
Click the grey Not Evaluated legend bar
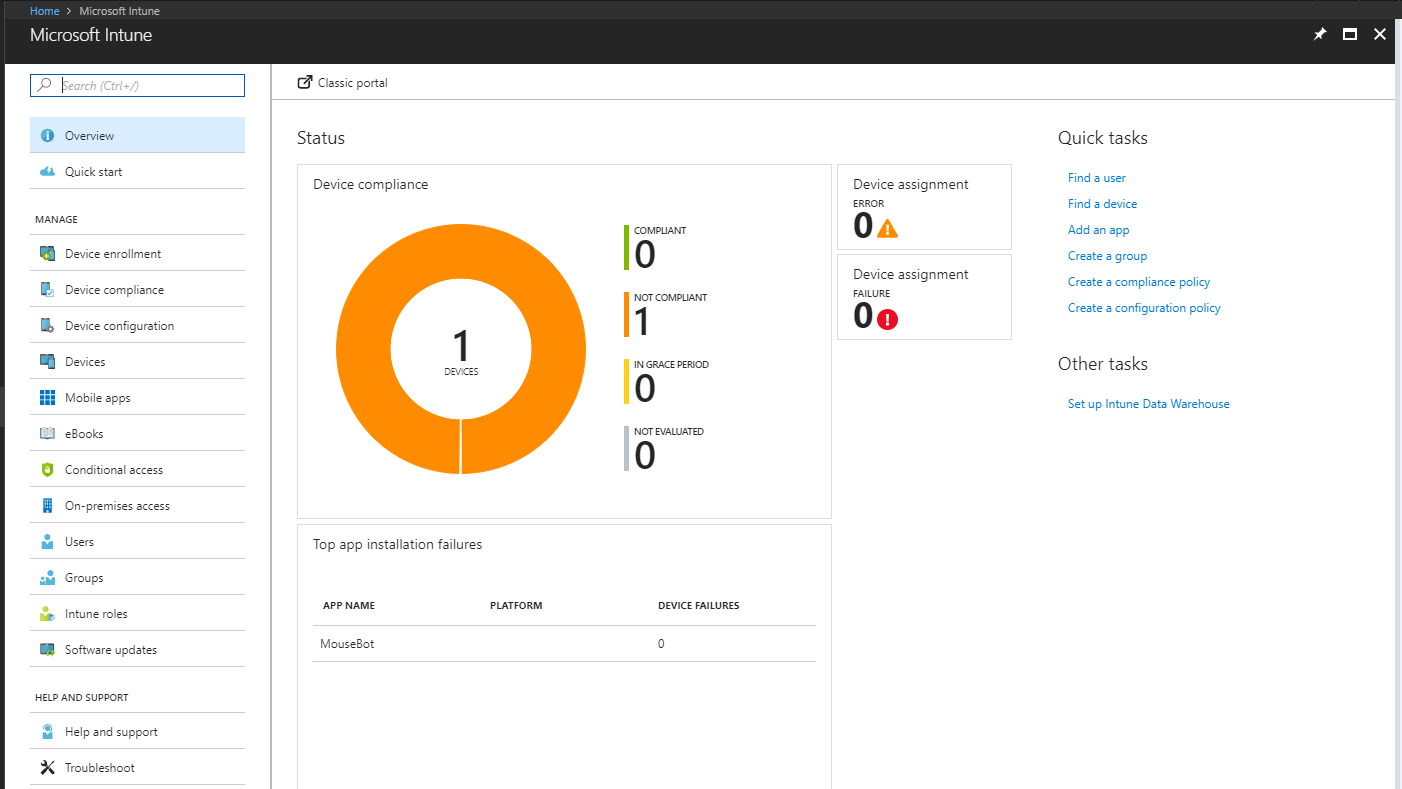tap(626, 448)
